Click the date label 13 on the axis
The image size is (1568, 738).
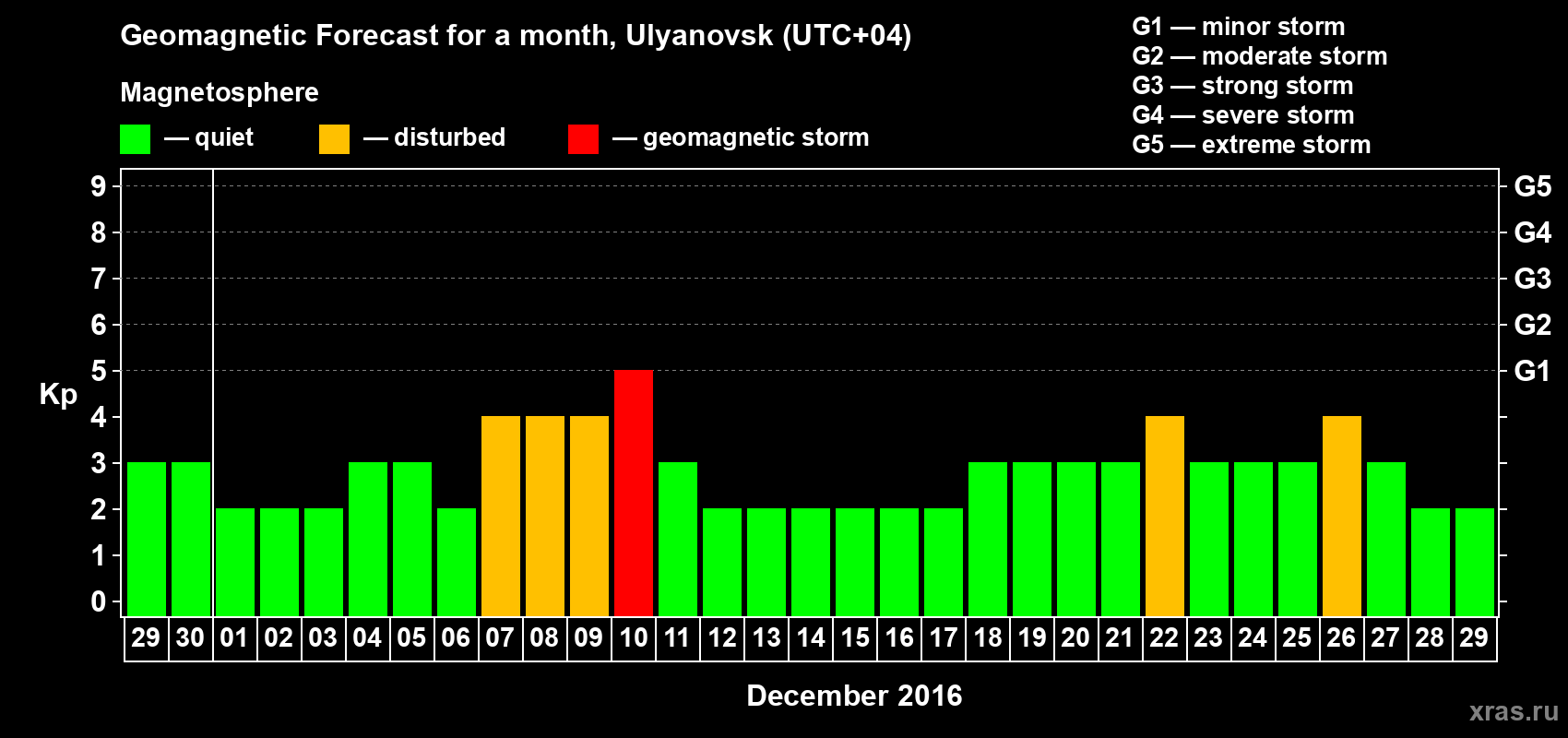(766, 638)
